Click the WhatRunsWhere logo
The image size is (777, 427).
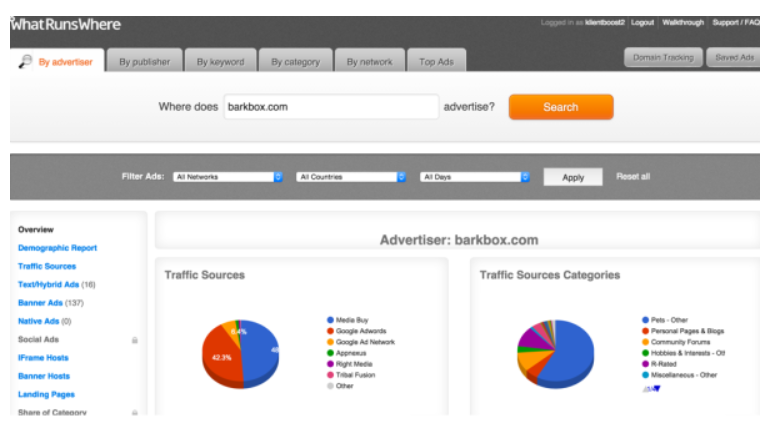click(x=65, y=24)
